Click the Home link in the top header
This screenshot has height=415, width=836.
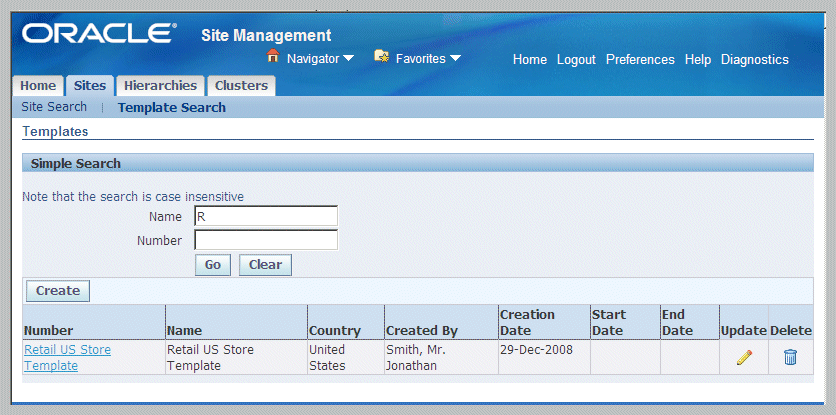tap(529, 59)
